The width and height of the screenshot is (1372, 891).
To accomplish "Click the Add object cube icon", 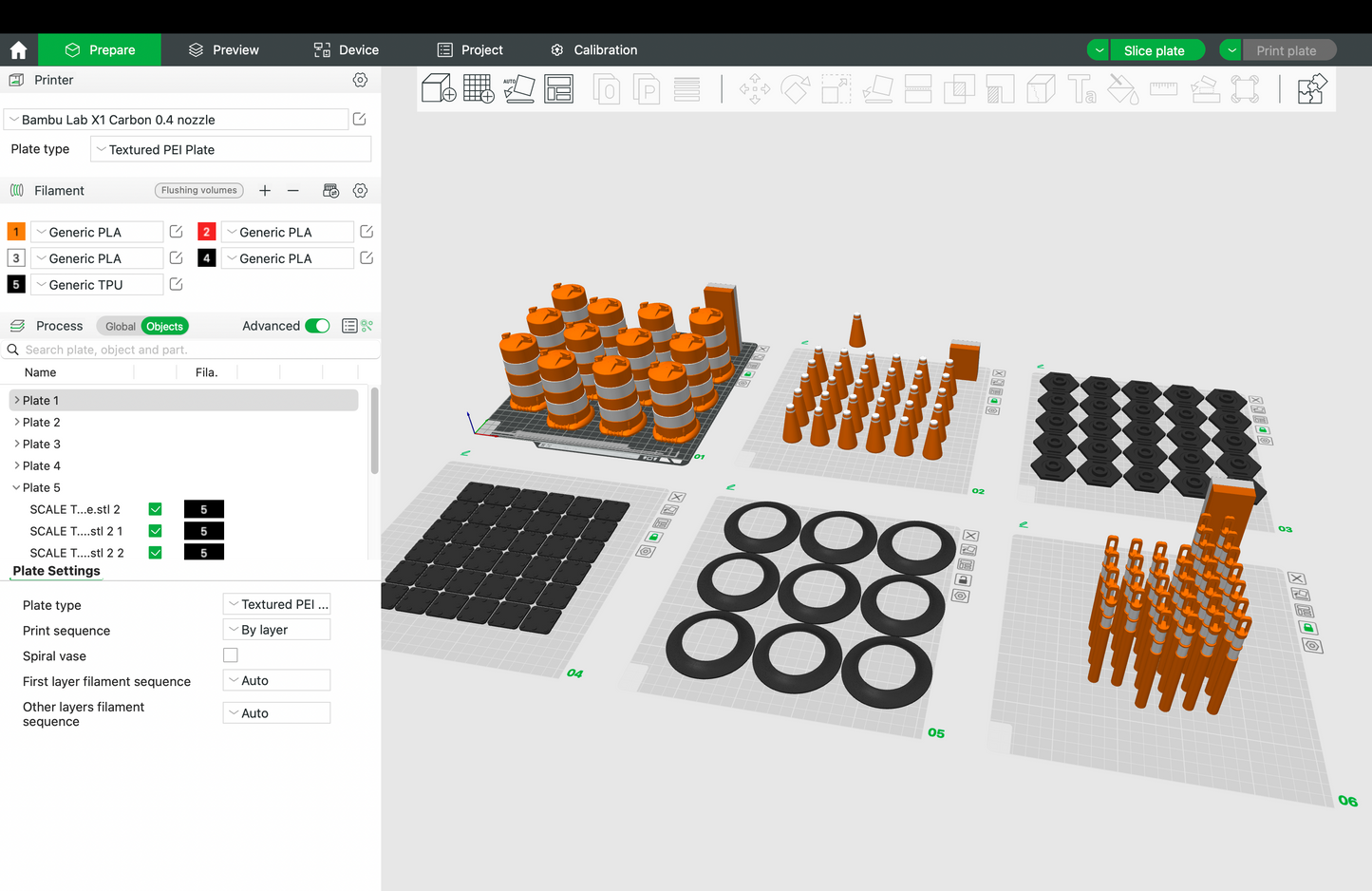I will pyautogui.click(x=439, y=89).
